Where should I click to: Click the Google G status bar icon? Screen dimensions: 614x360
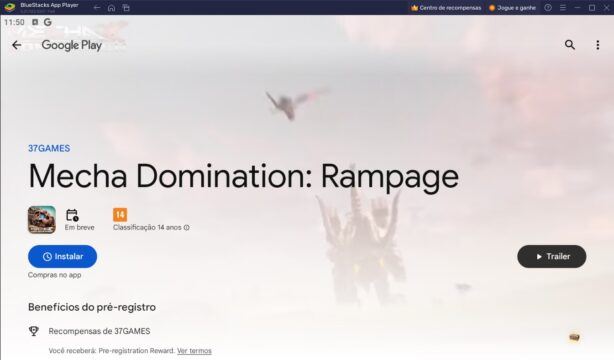pos(48,22)
